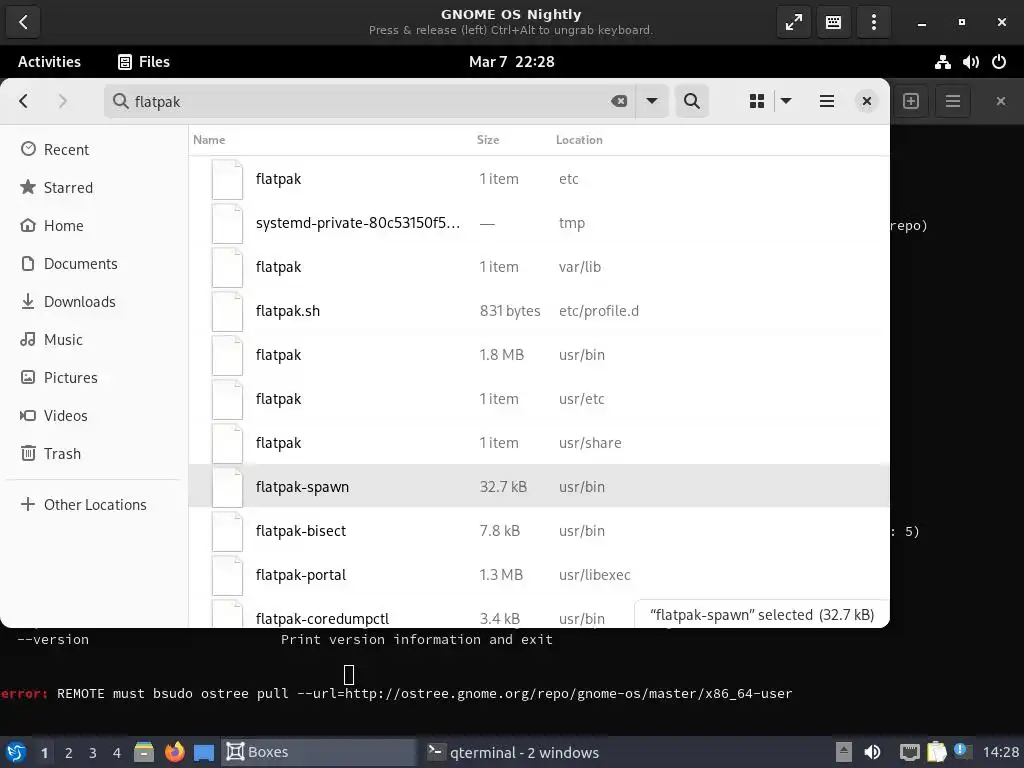Viewport: 1024px width, 768px height.
Task: Select flatpak 1.8 MB in usr/bin
Action: [x=539, y=355]
